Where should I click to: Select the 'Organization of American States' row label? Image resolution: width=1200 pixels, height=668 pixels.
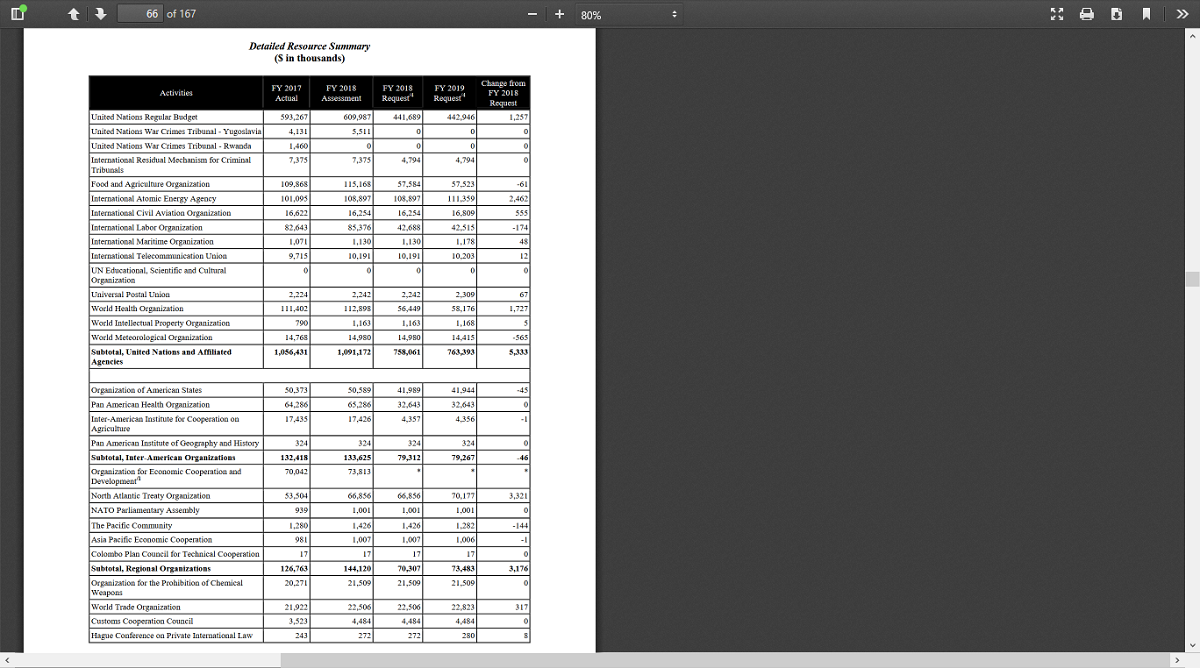pyautogui.click(x=146, y=390)
